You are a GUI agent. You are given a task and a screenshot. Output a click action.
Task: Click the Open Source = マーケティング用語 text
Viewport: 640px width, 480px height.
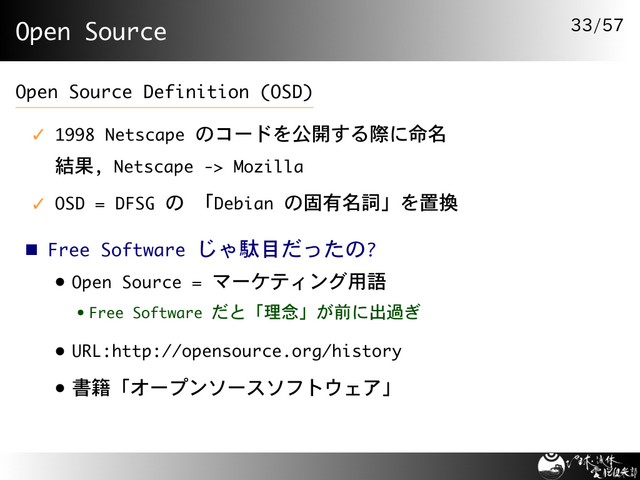coord(229,282)
